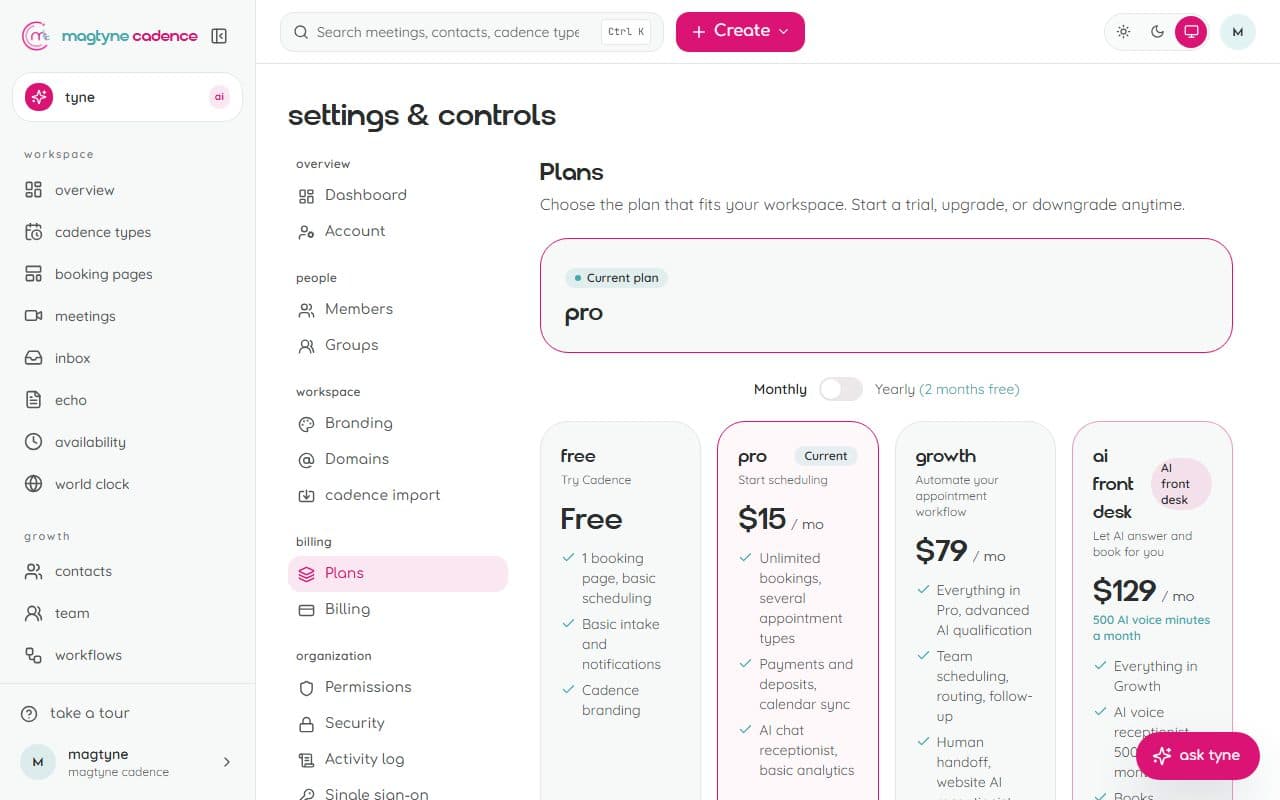Click the tyne AI sparkle icon
The width and height of the screenshot is (1280, 800).
39,97
